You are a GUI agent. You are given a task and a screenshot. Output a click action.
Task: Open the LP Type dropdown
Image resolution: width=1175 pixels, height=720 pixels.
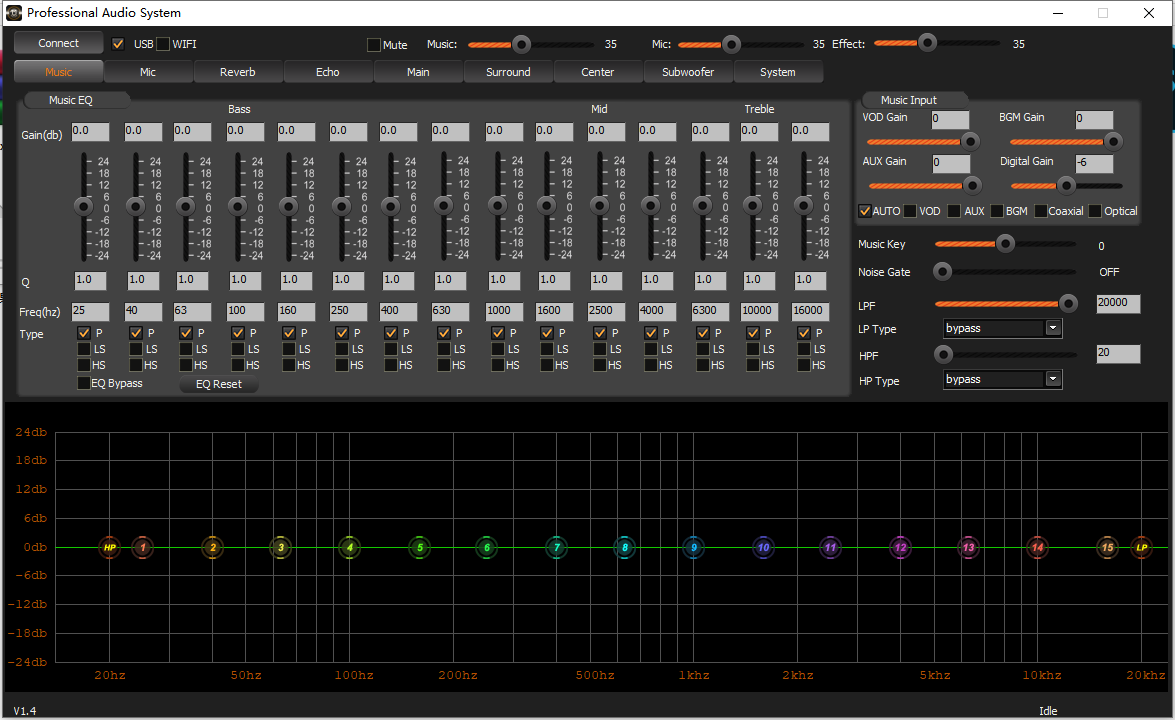click(x=1054, y=328)
